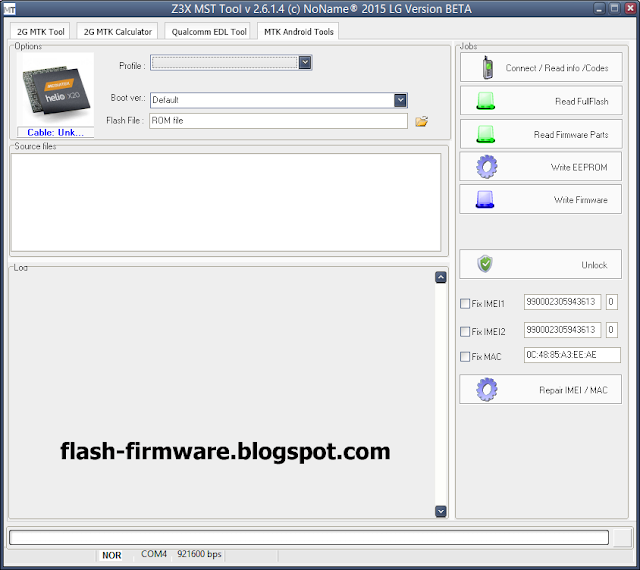
Task: Click the 921600 bps status bar entry
Action: click(199, 554)
